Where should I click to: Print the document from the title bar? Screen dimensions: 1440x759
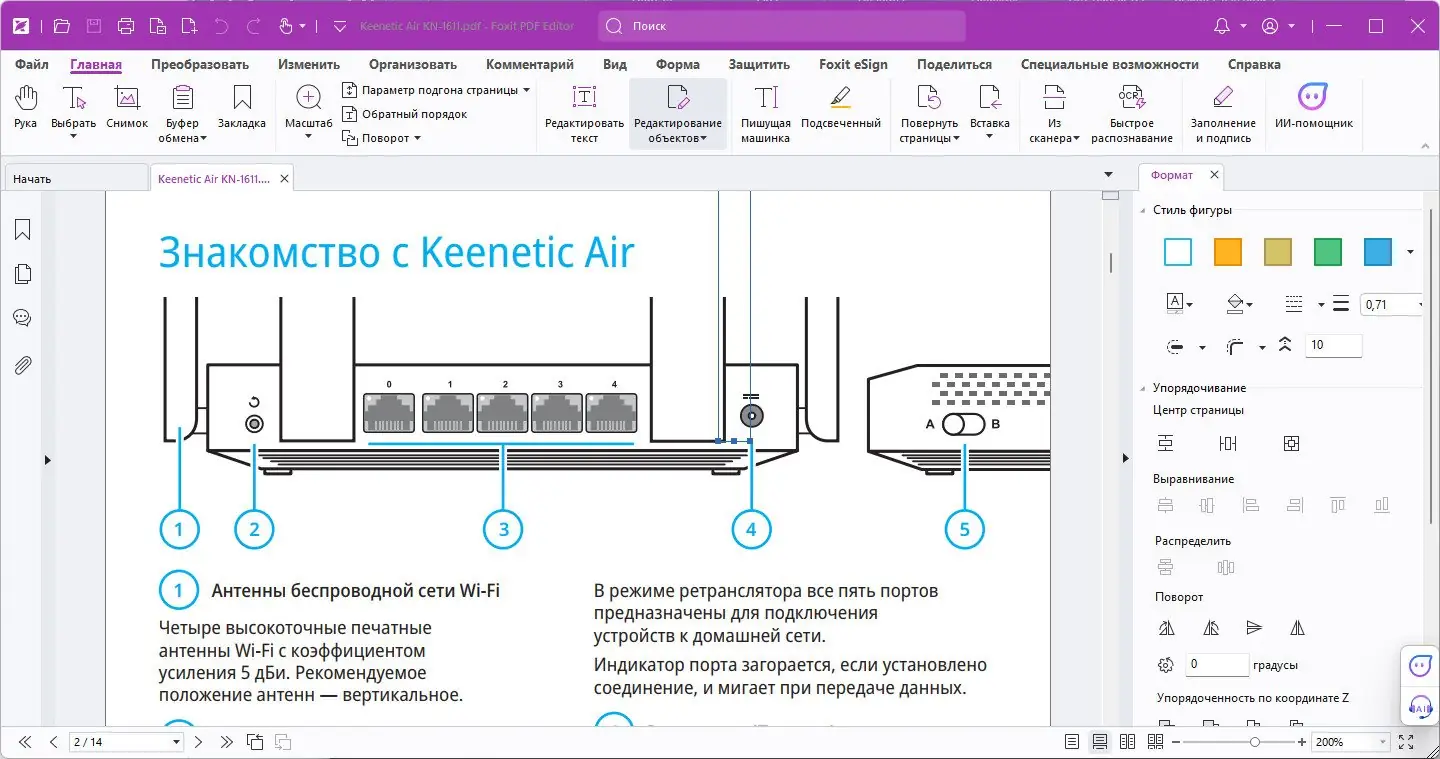(x=126, y=26)
